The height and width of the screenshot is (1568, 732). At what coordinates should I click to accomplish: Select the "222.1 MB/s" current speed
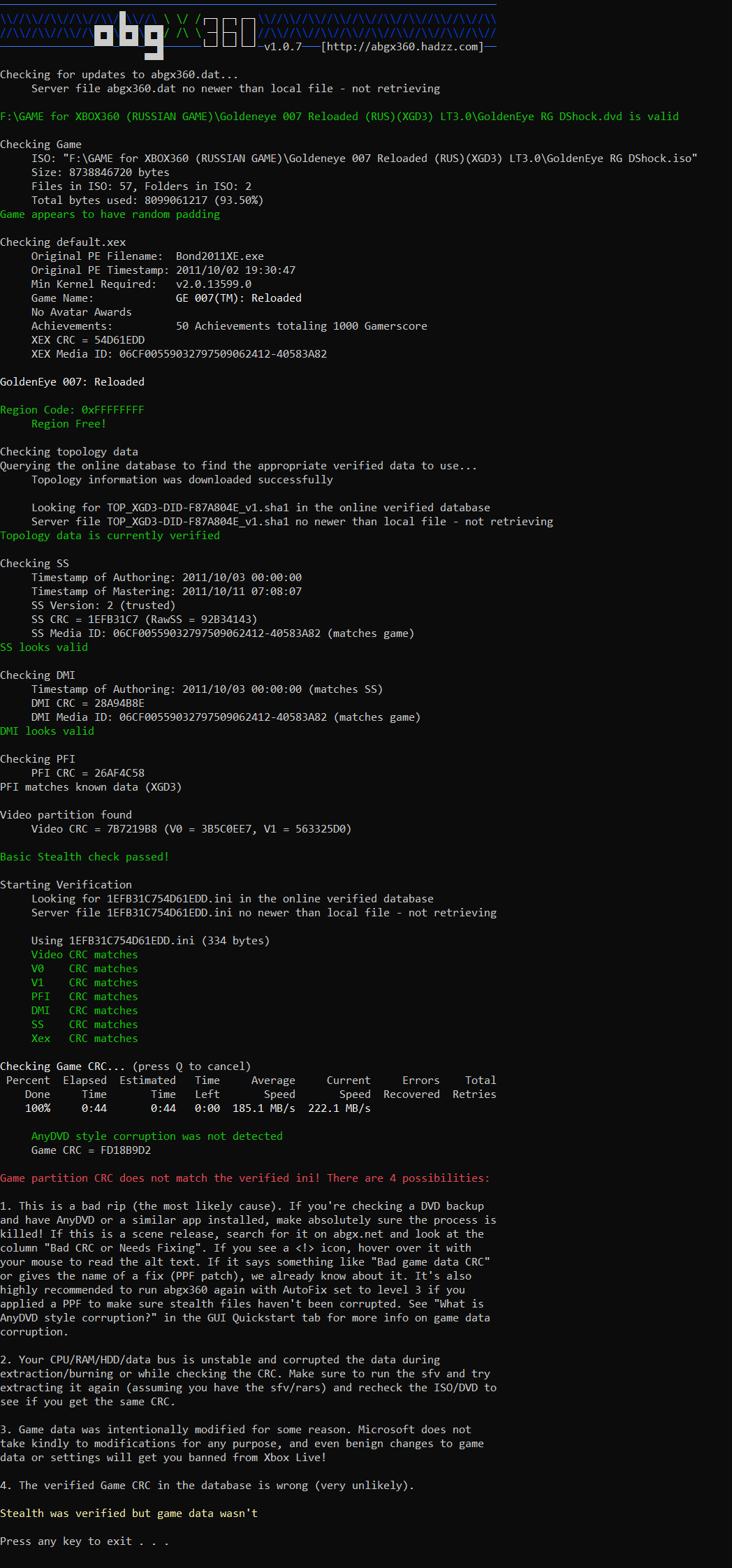pyautogui.click(x=339, y=1108)
